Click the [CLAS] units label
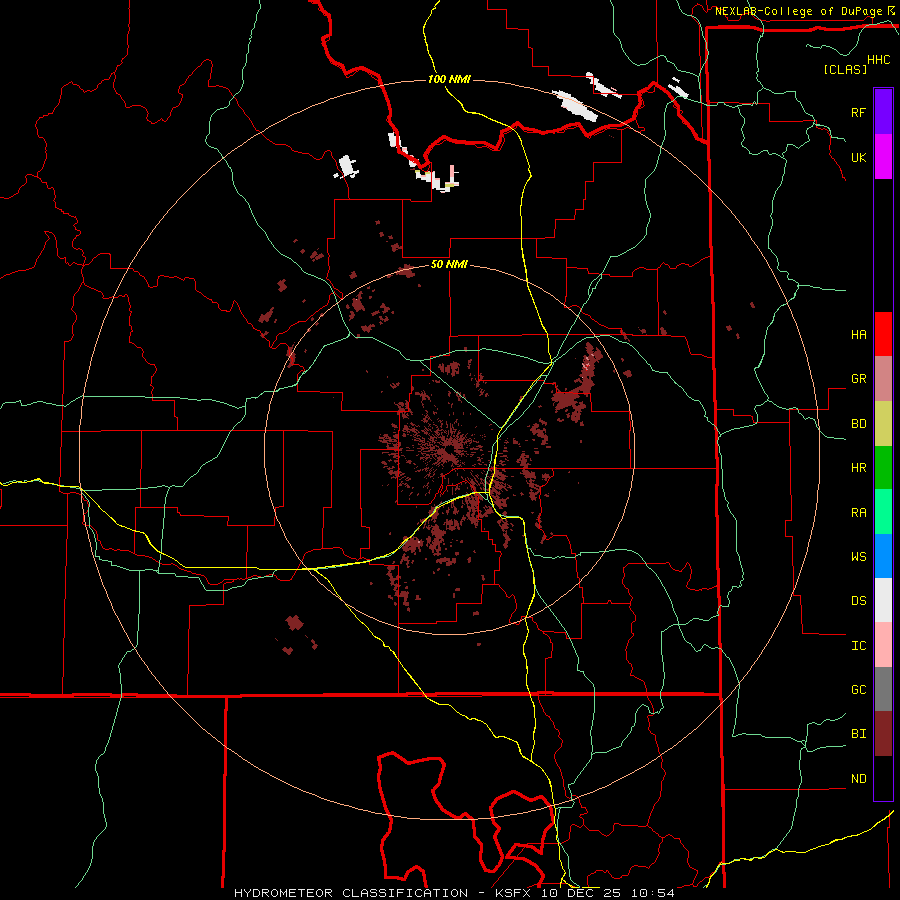Screen dimensions: 900x900 [x=845, y=69]
